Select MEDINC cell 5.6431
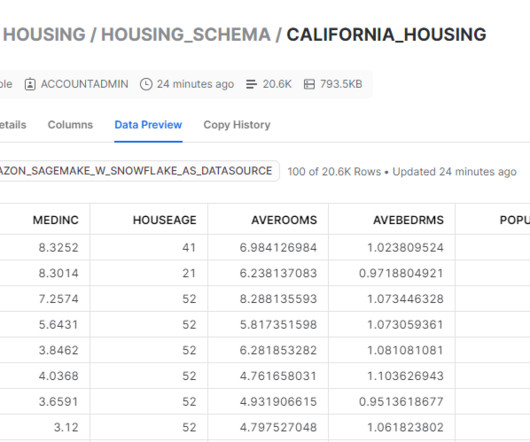 pyautogui.click(x=45, y=324)
